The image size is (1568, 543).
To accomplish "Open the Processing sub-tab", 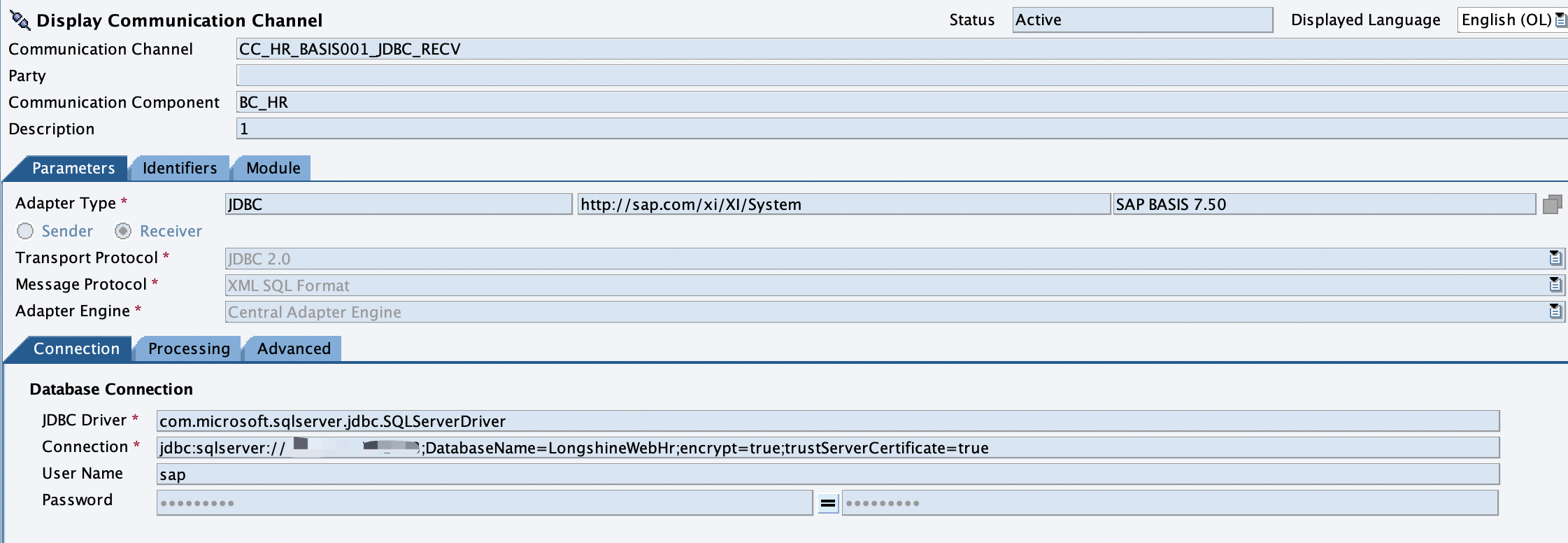I will click(x=189, y=348).
